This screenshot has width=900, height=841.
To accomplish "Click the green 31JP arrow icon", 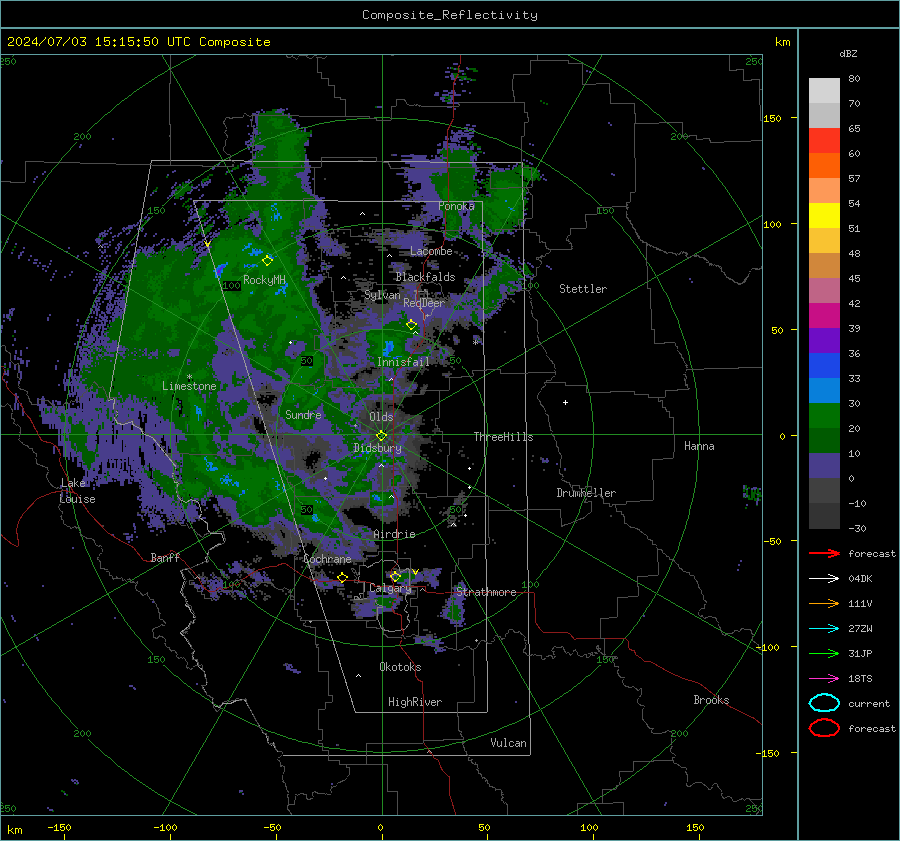I will (824, 653).
